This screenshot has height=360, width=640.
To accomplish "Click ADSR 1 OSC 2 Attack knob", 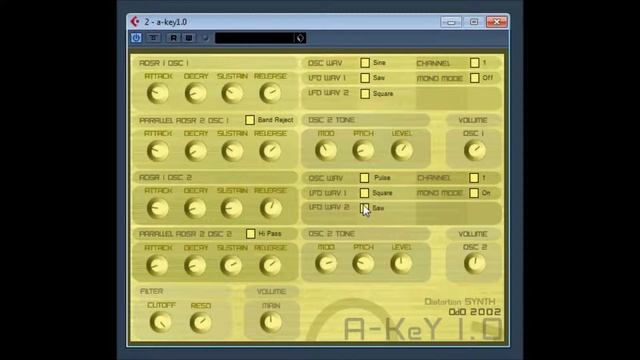I will [x=158, y=208].
